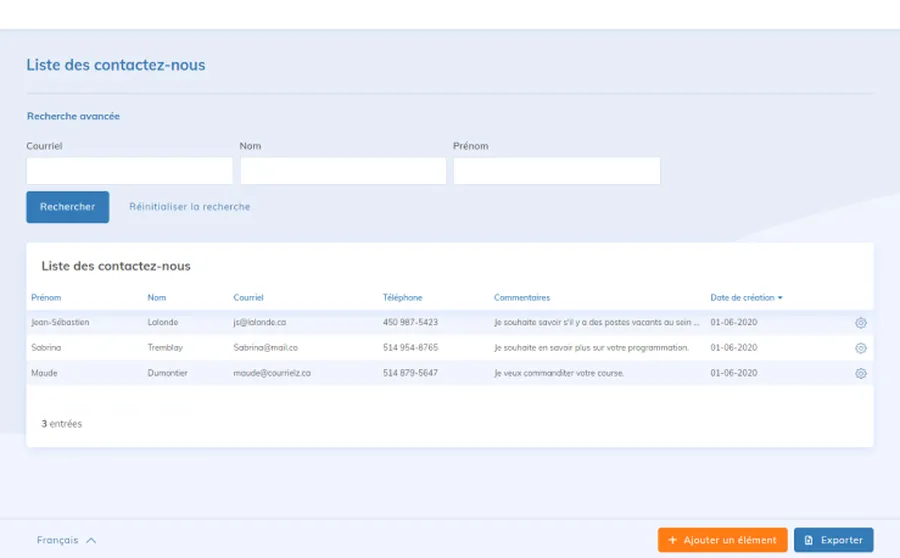This screenshot has height=558, width=900.
Task: Click the Exporter button
Action: pyautogui.click(x=833, y=540)
